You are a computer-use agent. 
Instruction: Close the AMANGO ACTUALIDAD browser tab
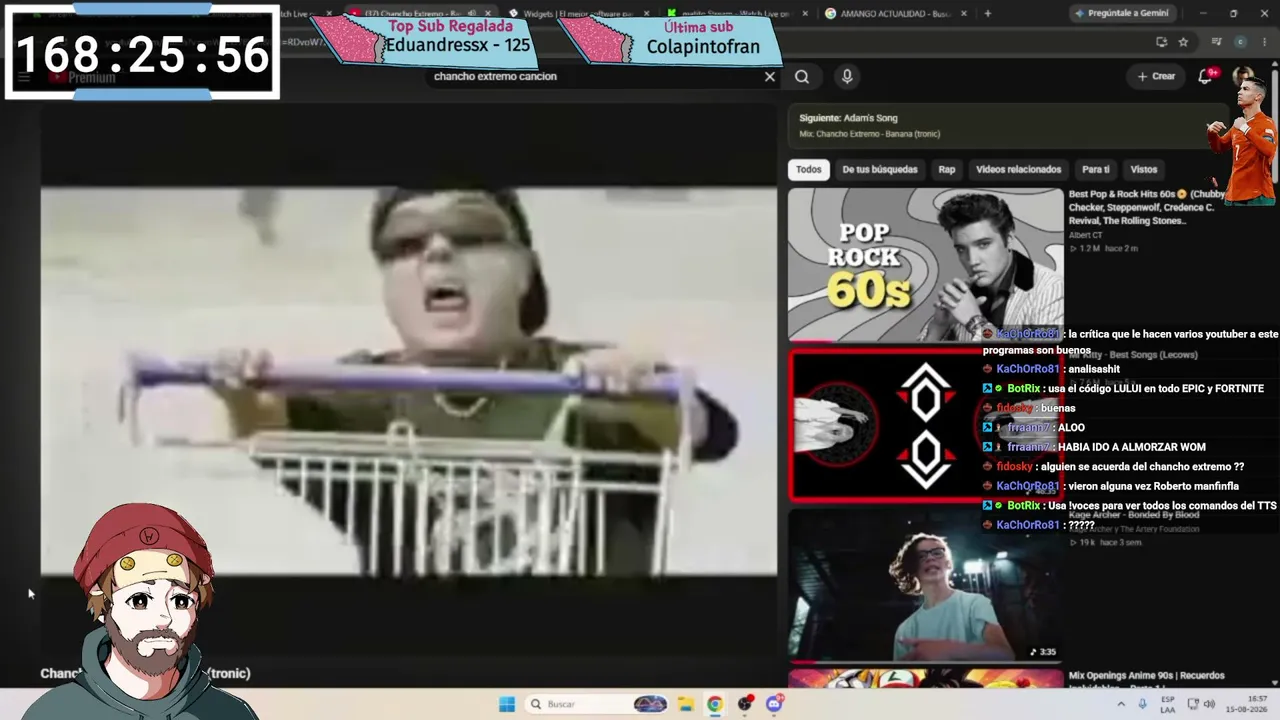click(962, 14)
